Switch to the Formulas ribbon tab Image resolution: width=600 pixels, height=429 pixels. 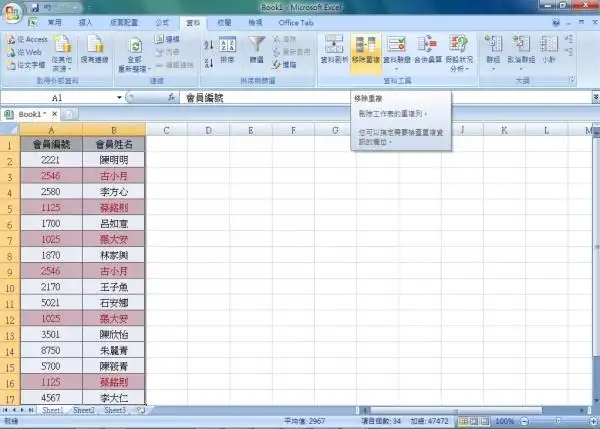(162, 23)
